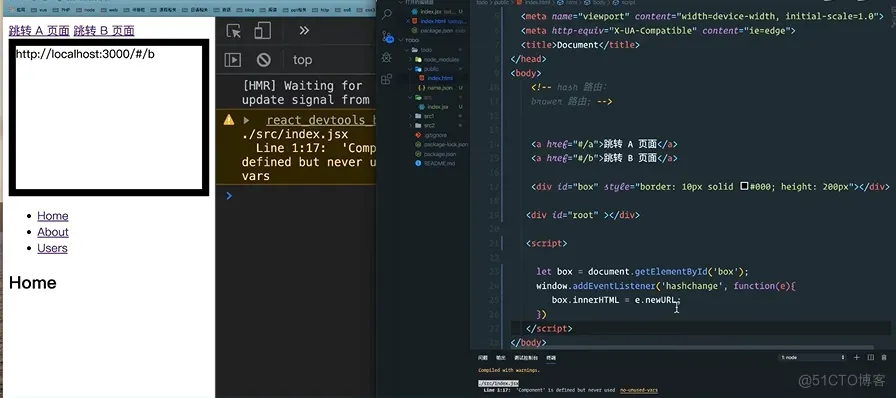Close the index.html open editor entry

pos(408,21)
